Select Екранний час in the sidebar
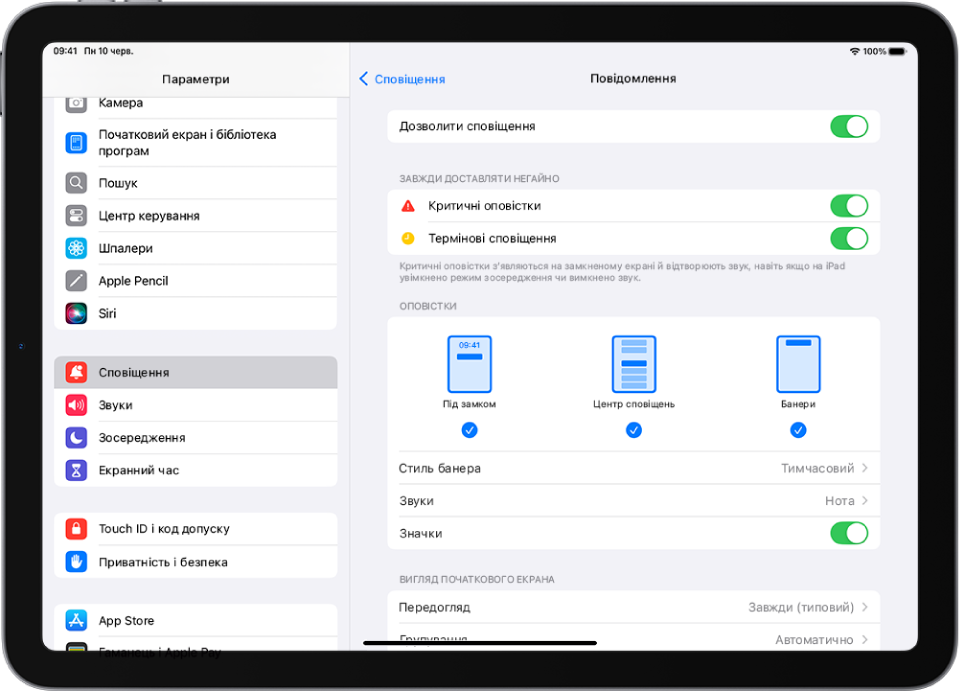The height and width of the screenshot is (692, 960). click(195, 470)
